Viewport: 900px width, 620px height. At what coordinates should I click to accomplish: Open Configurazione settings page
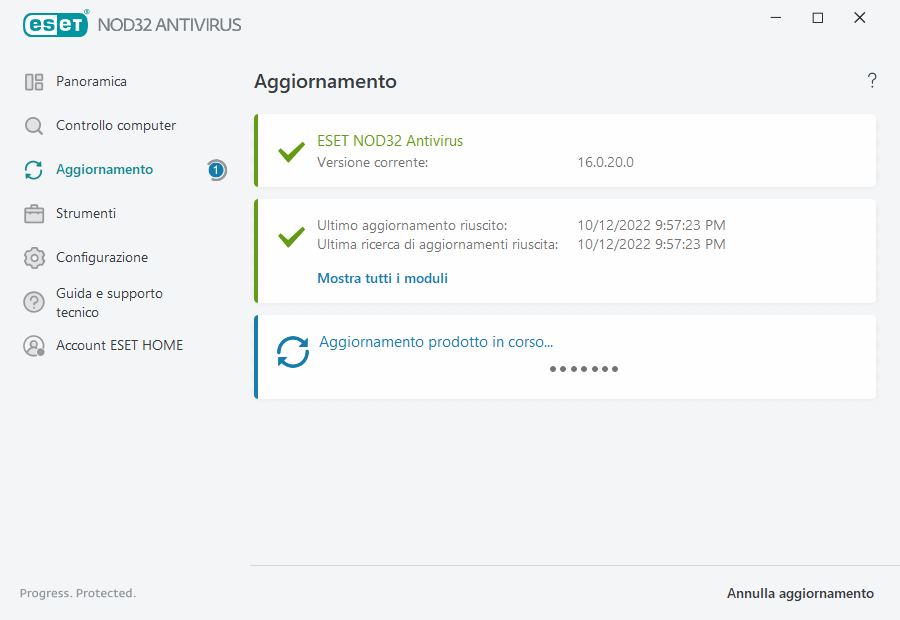pos(102,258)
